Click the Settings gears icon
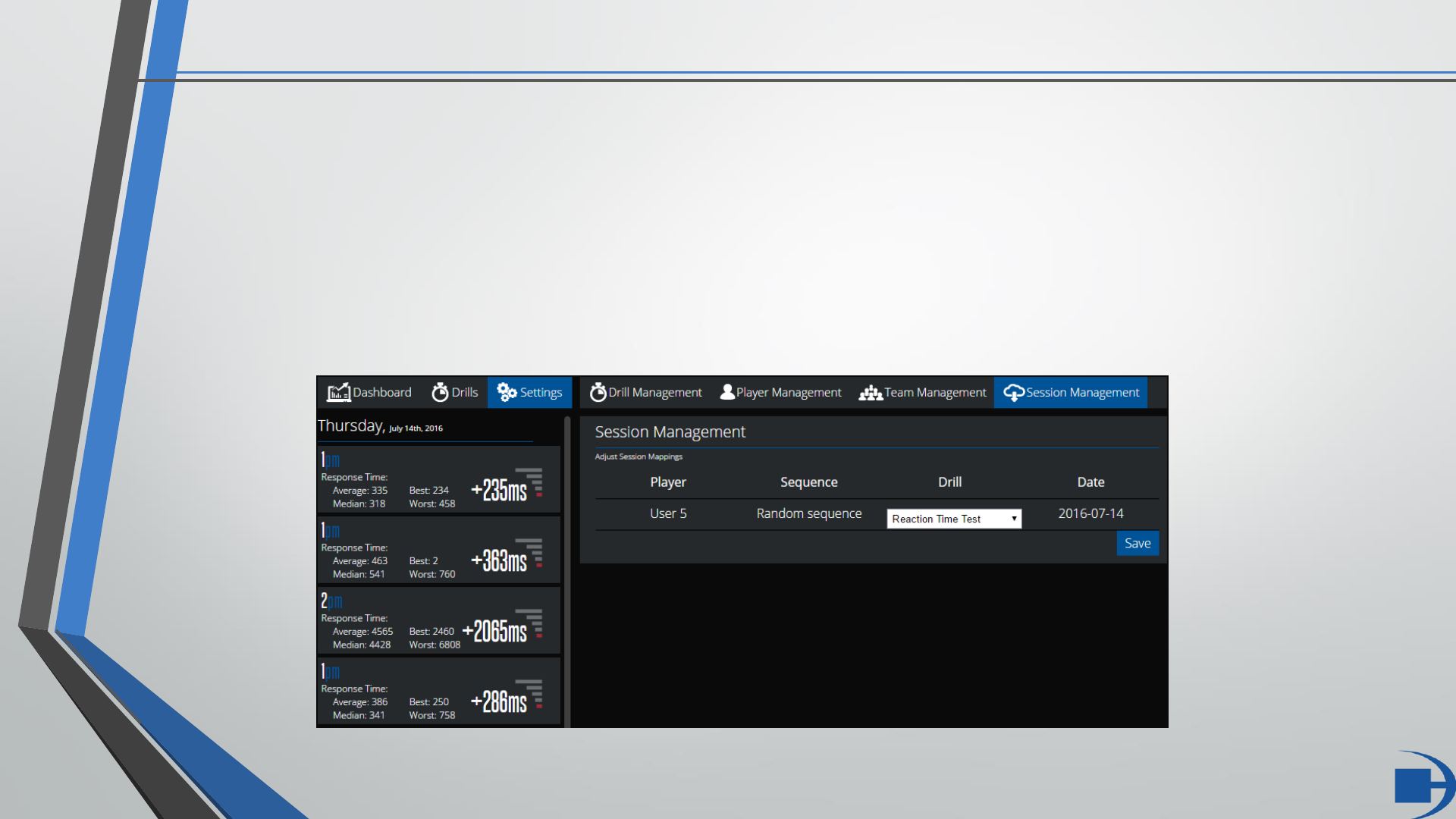This screenshot has width=1456, height=819. coord(507,392)
